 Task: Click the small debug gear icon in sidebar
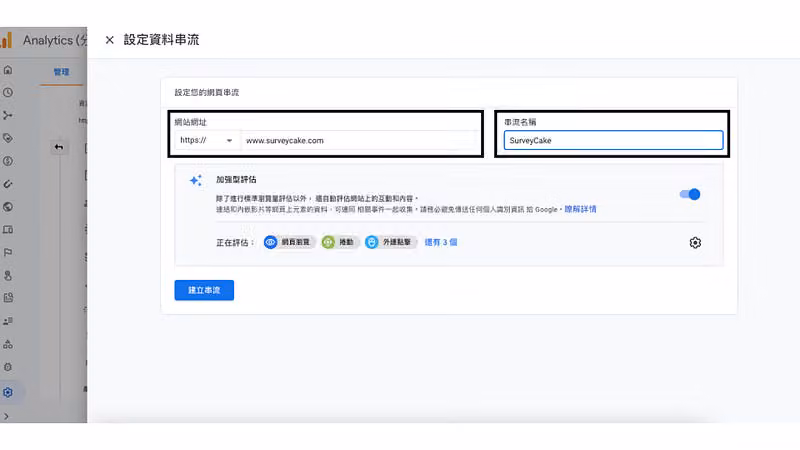[x=8, y=367]
